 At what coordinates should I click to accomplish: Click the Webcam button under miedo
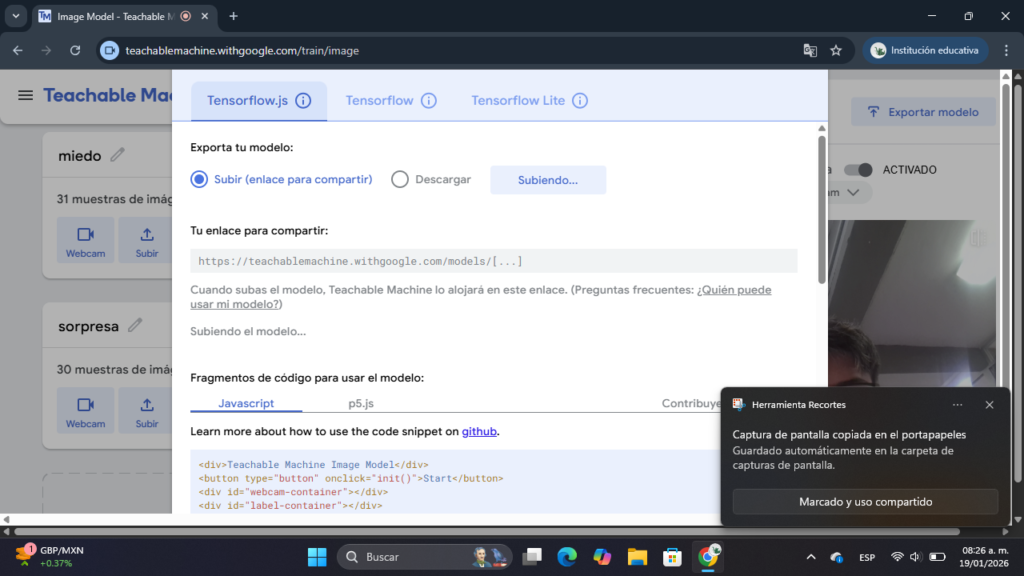85,240
